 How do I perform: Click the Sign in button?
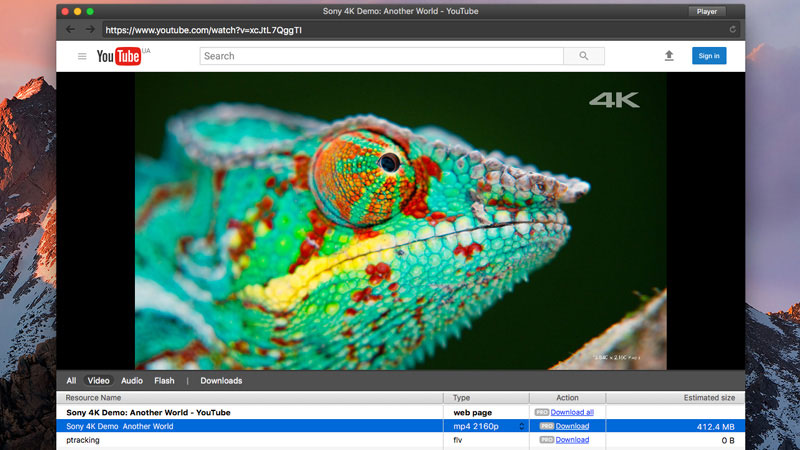pos(709,56)
